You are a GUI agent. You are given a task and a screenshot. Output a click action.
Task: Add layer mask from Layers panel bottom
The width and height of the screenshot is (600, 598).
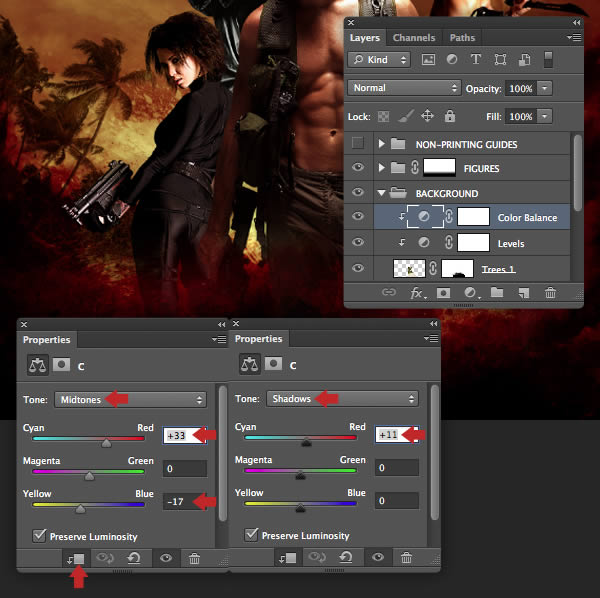click(x=443, y=293)
